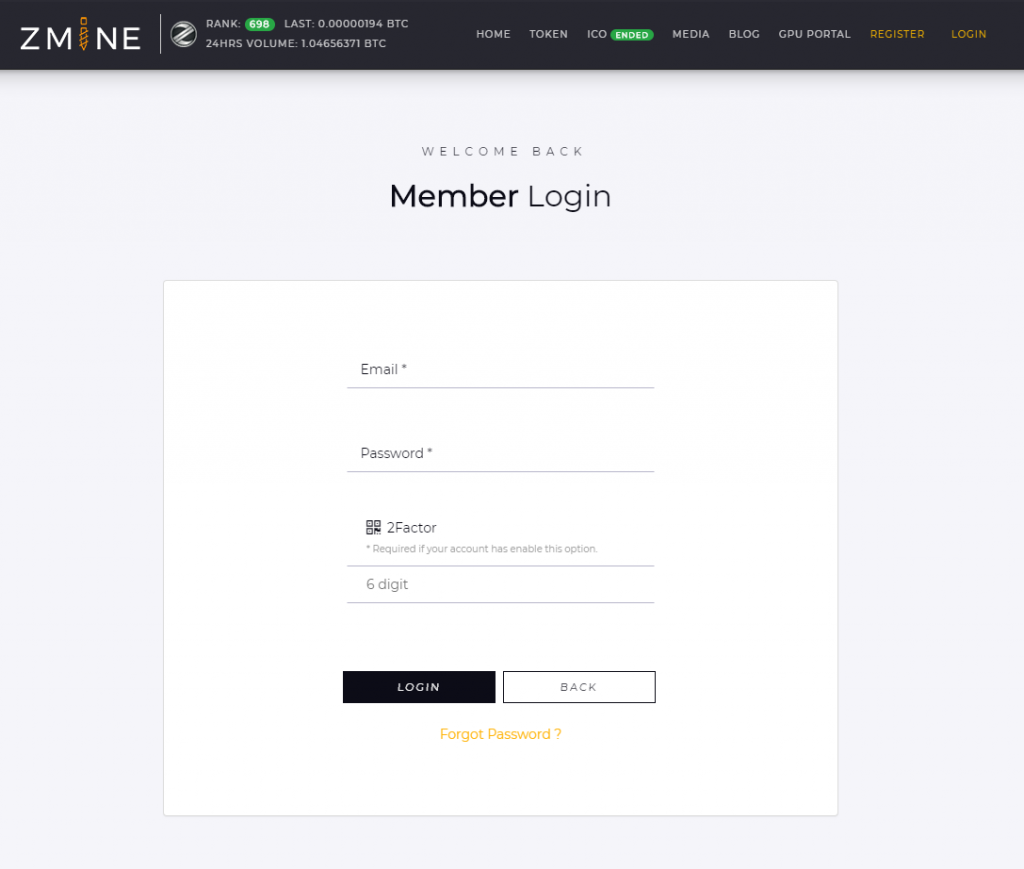The height and width of the screenshot is (869, 1024).
Task: Click the green rank 698 badge
Action: pyautogui.click(x=259, y=23)
